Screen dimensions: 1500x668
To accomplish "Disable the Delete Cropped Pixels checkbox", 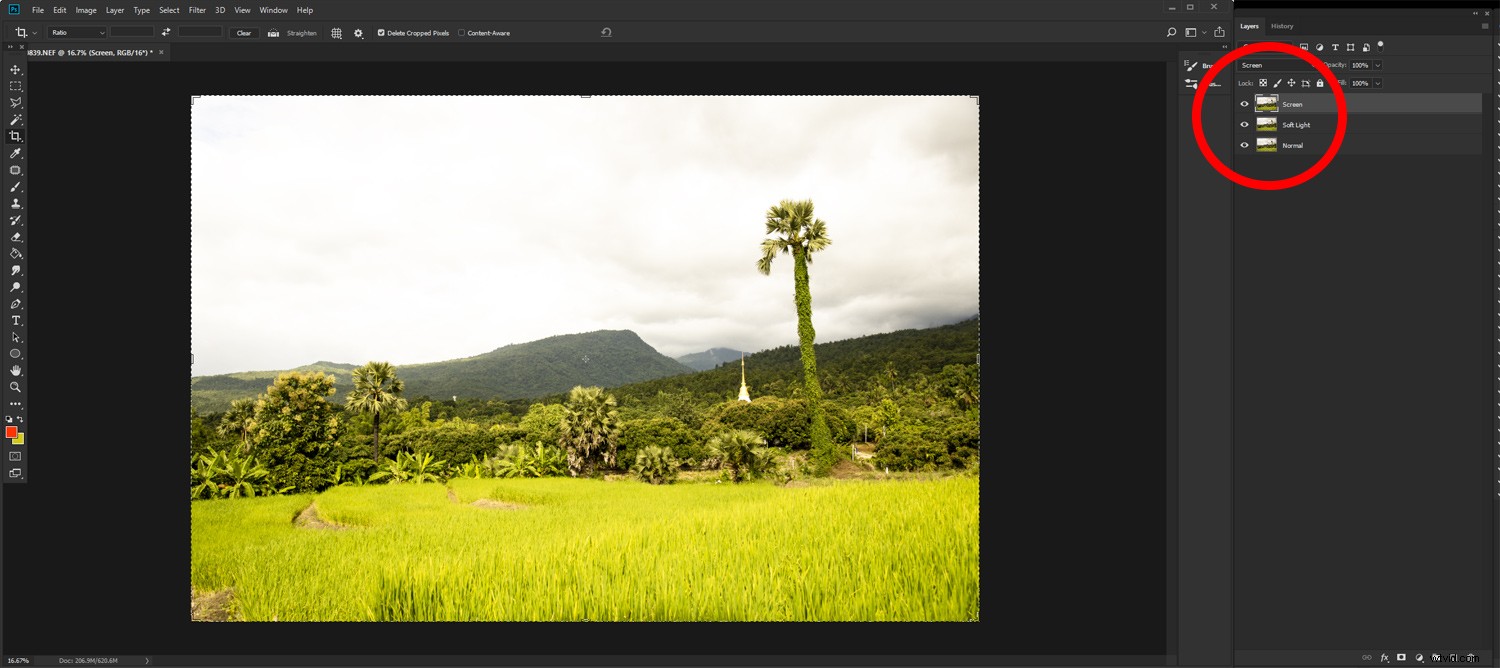I will [380, 32].
